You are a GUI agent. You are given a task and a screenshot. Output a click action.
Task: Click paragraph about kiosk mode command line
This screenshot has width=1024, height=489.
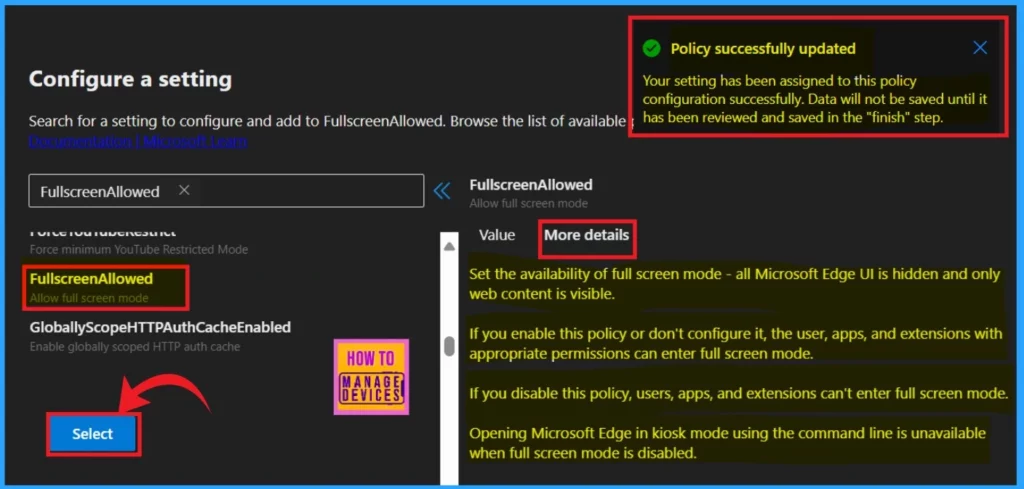click(728, 443)
